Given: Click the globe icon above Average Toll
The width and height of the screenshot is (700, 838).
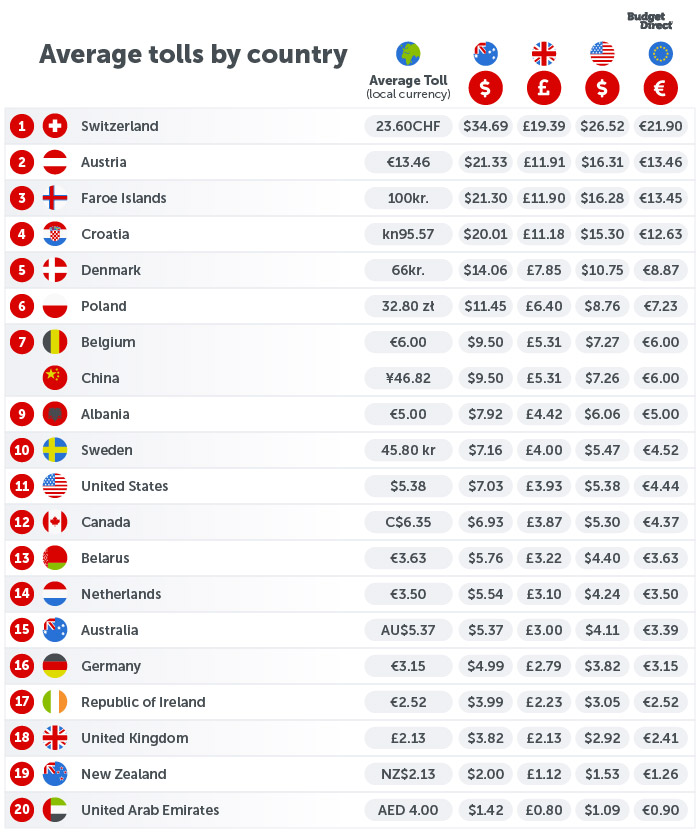Looking at the screenshot, I should pos(408,54).
